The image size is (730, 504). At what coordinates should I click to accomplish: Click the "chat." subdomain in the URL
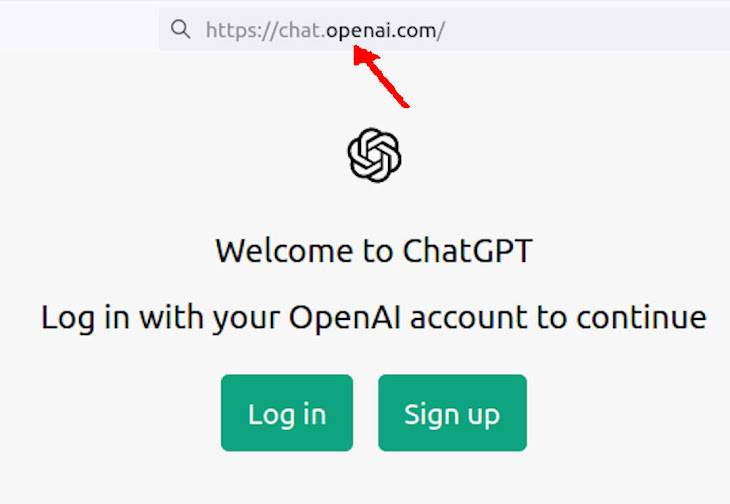(x=302, y=31)
